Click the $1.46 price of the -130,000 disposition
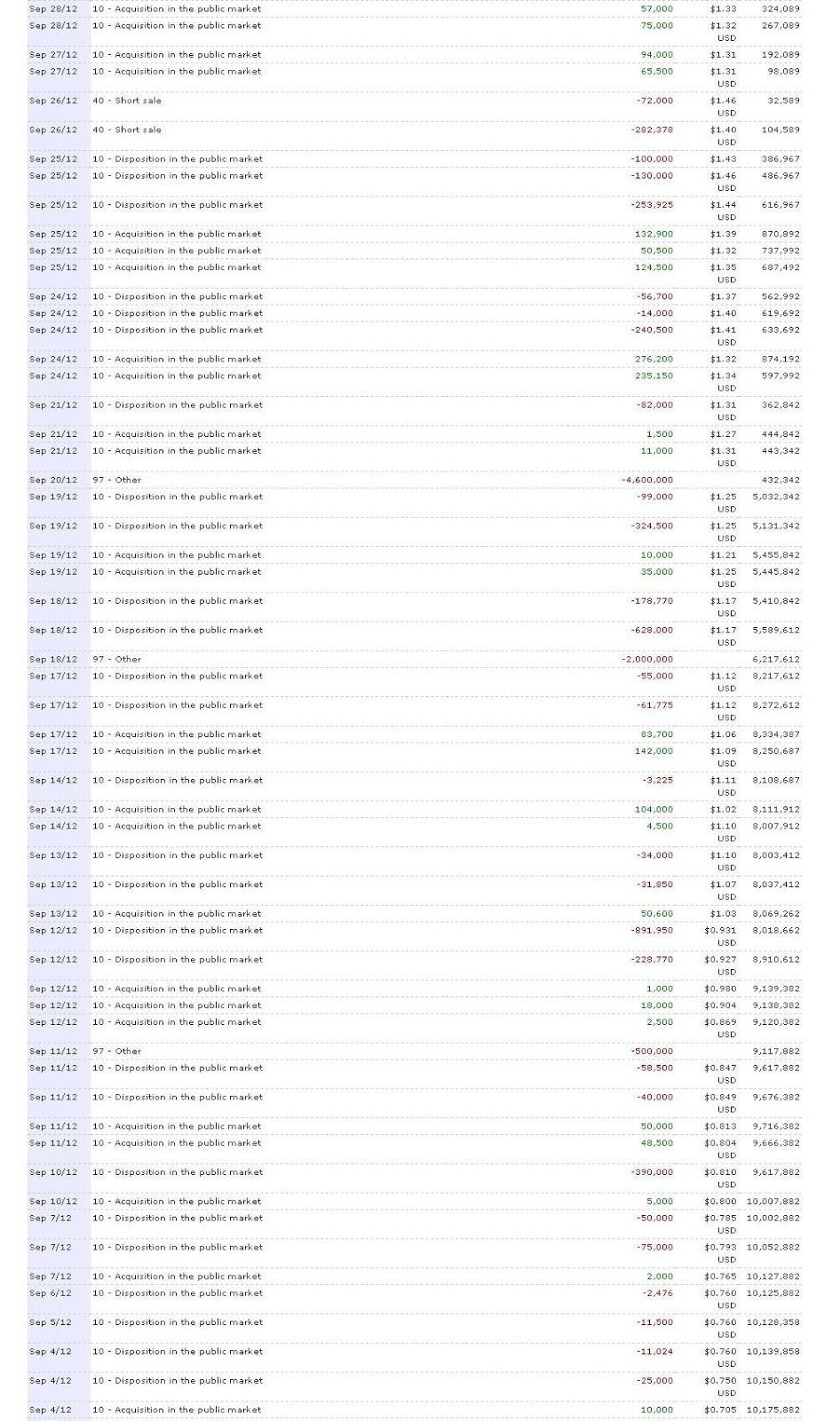The image size is (840, 1421). tap(723, 176)
